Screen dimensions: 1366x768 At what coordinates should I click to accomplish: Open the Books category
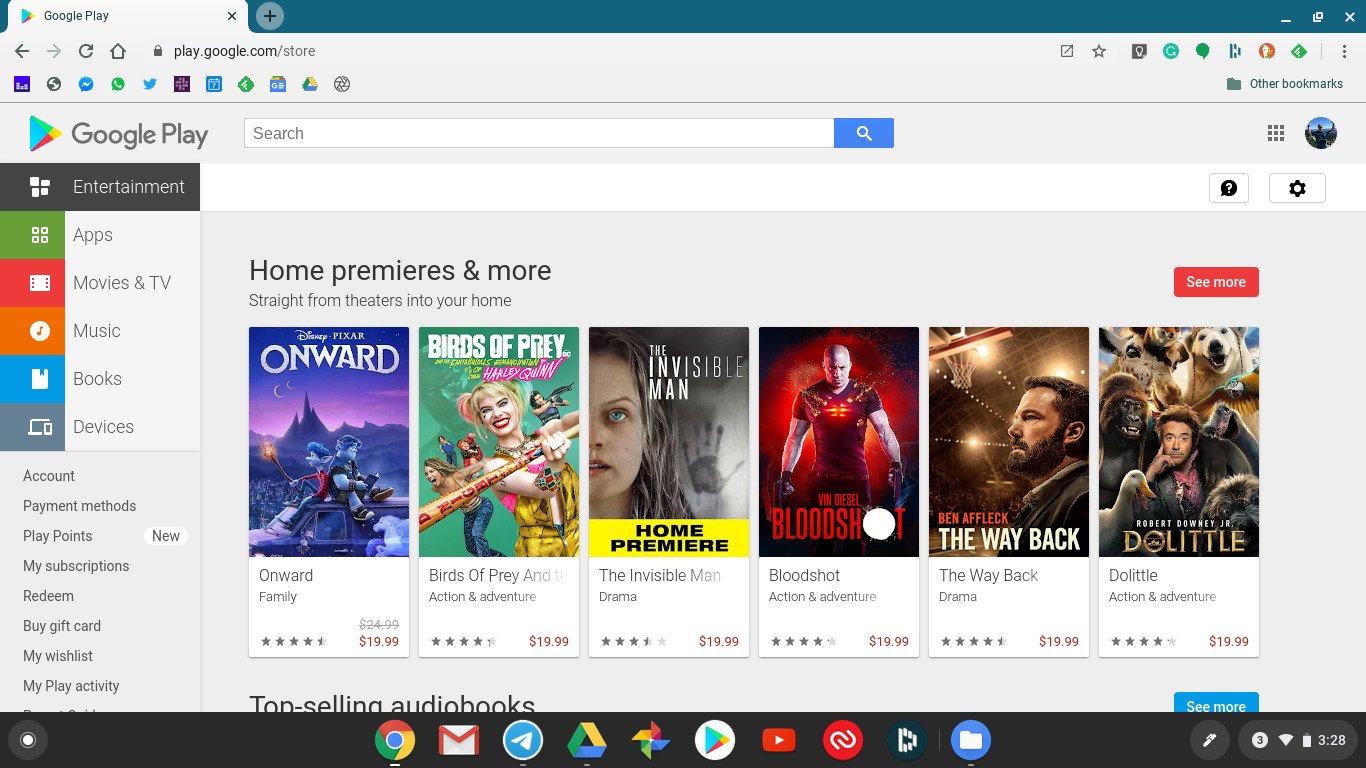click(x=100, y=379)
